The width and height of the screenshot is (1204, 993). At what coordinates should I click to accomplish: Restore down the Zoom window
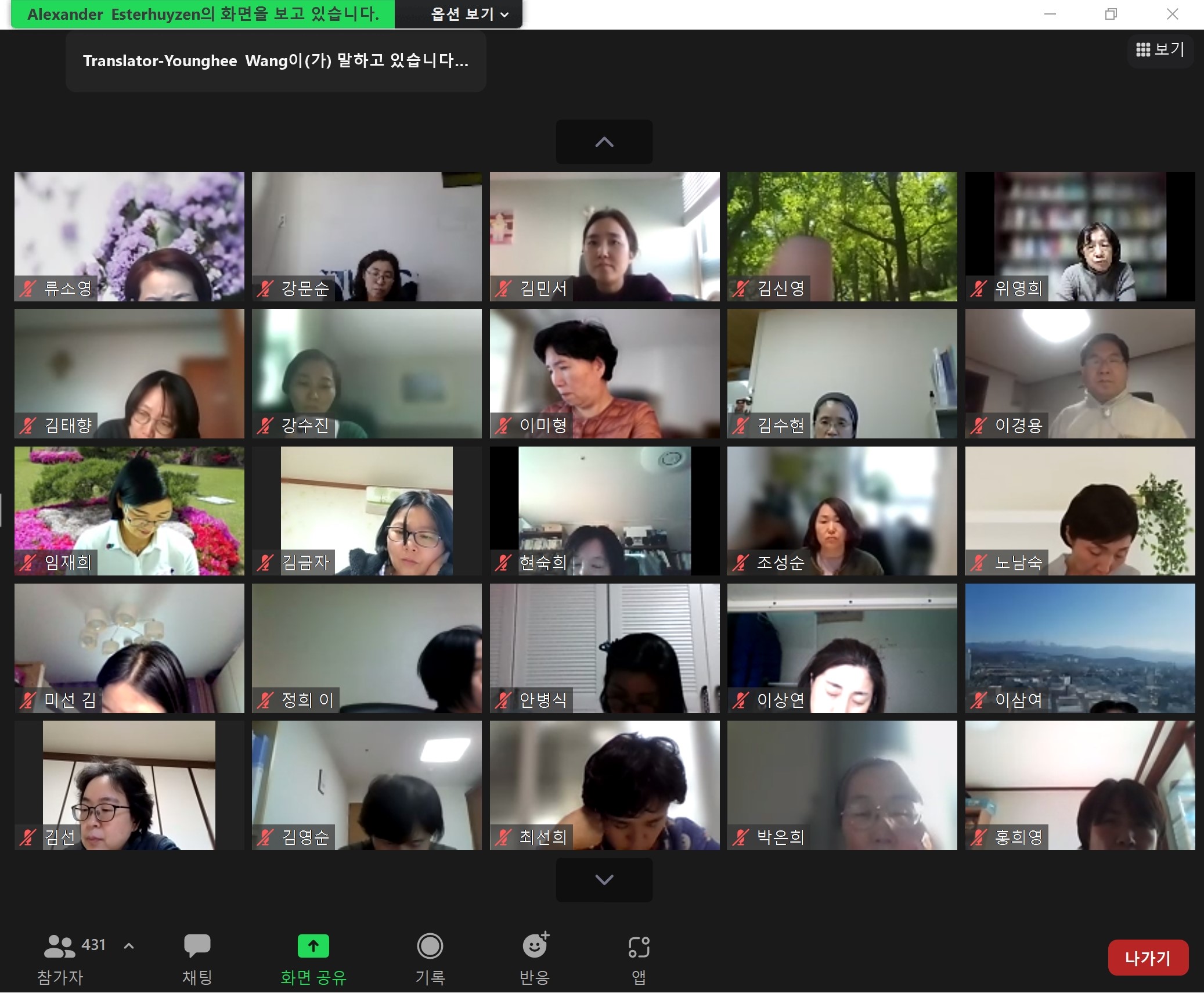pyautogui.click(x=1111, y=14)
